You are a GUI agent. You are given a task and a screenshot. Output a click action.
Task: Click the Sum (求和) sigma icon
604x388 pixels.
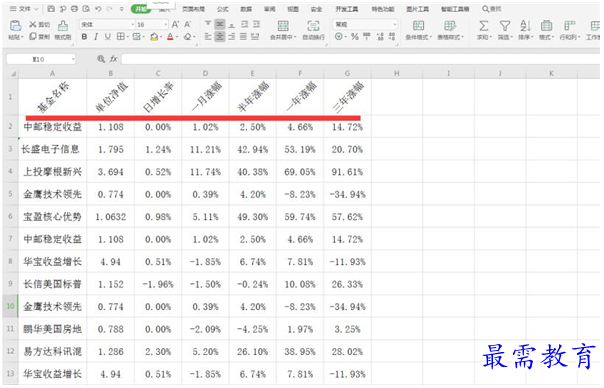pyautogui.click(x=483, y=26)
